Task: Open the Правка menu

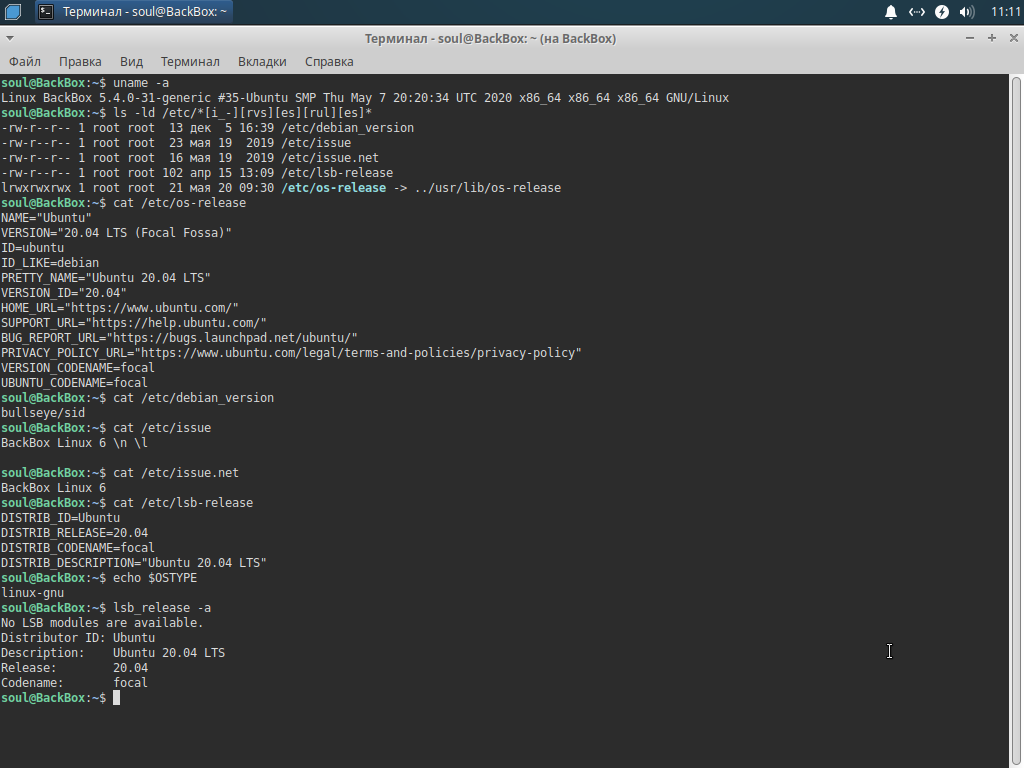Action: coord(80,61)
